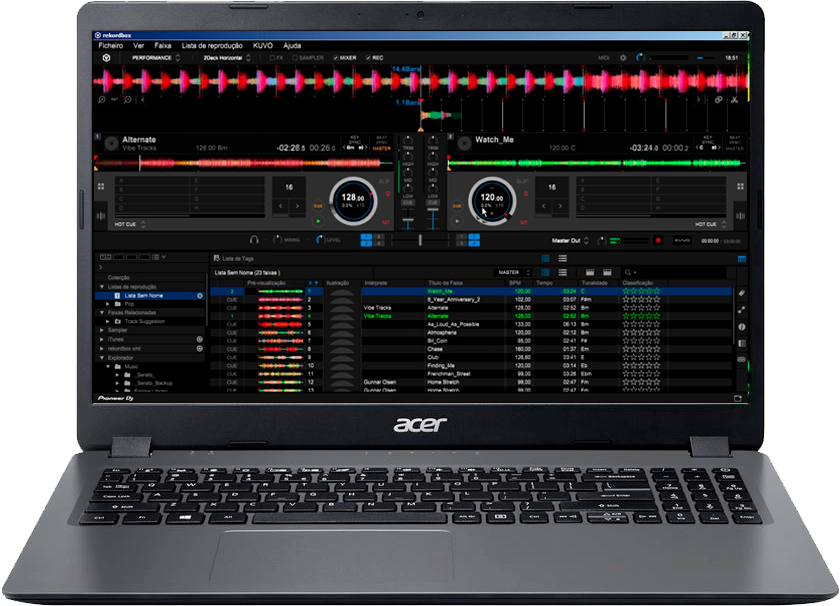Open the Lista de reprodução menu

pos(212,46)
